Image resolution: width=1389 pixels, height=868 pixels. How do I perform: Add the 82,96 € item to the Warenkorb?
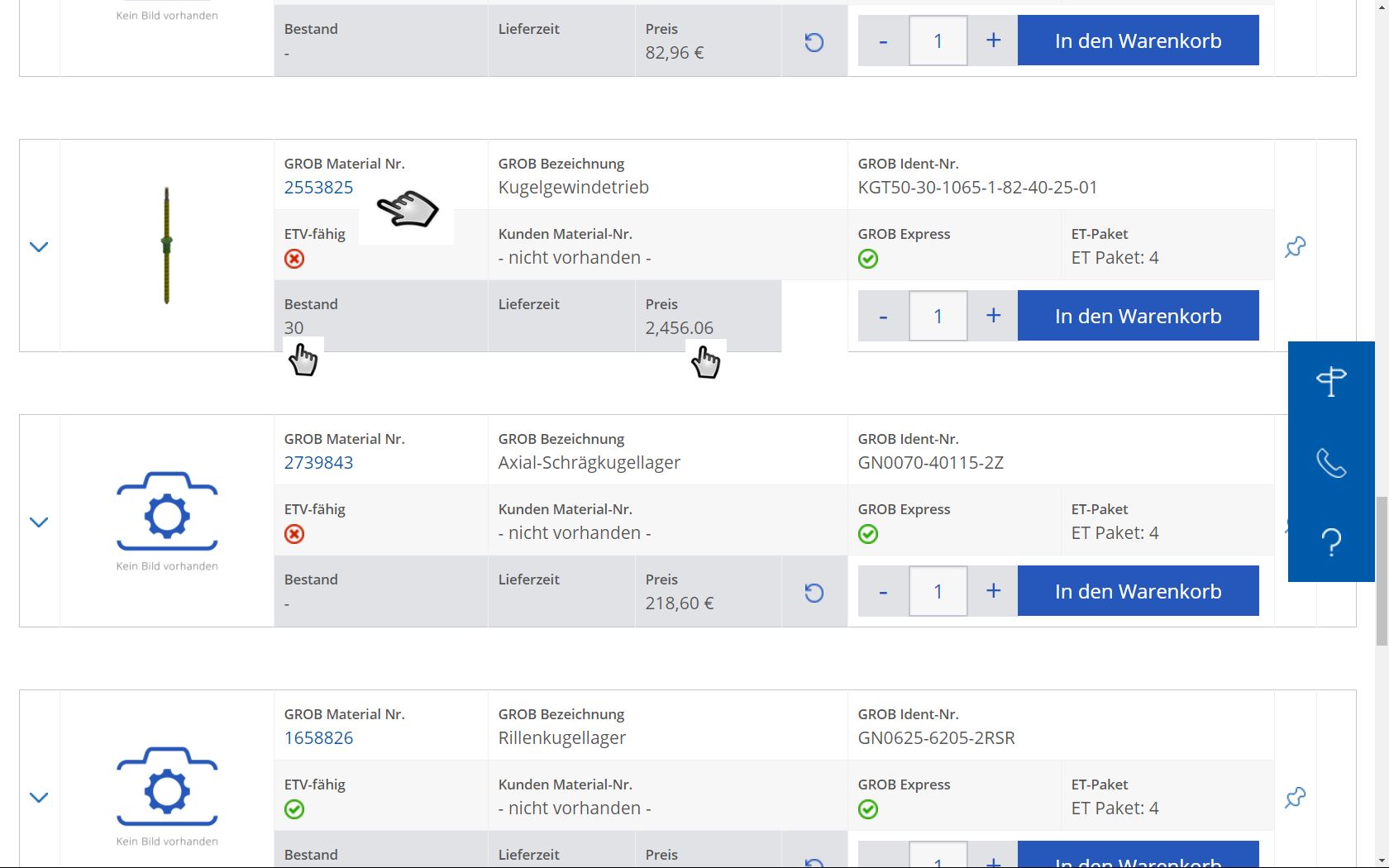point(1138,40)
